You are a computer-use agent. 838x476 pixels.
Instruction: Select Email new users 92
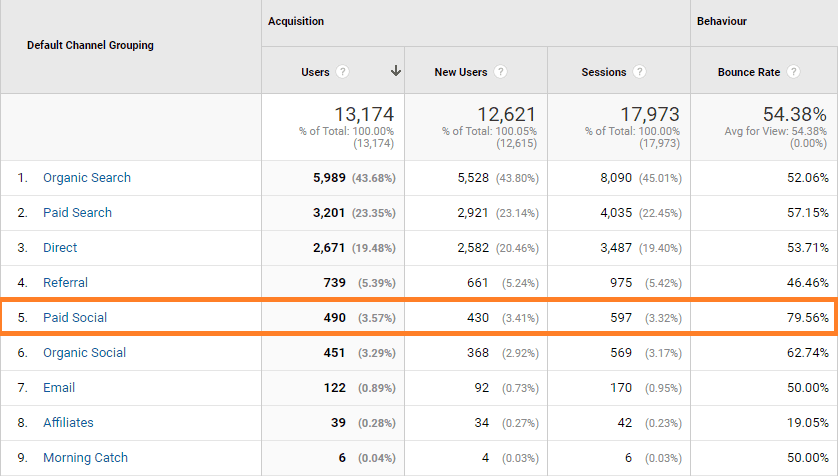[x=482, y=388]
